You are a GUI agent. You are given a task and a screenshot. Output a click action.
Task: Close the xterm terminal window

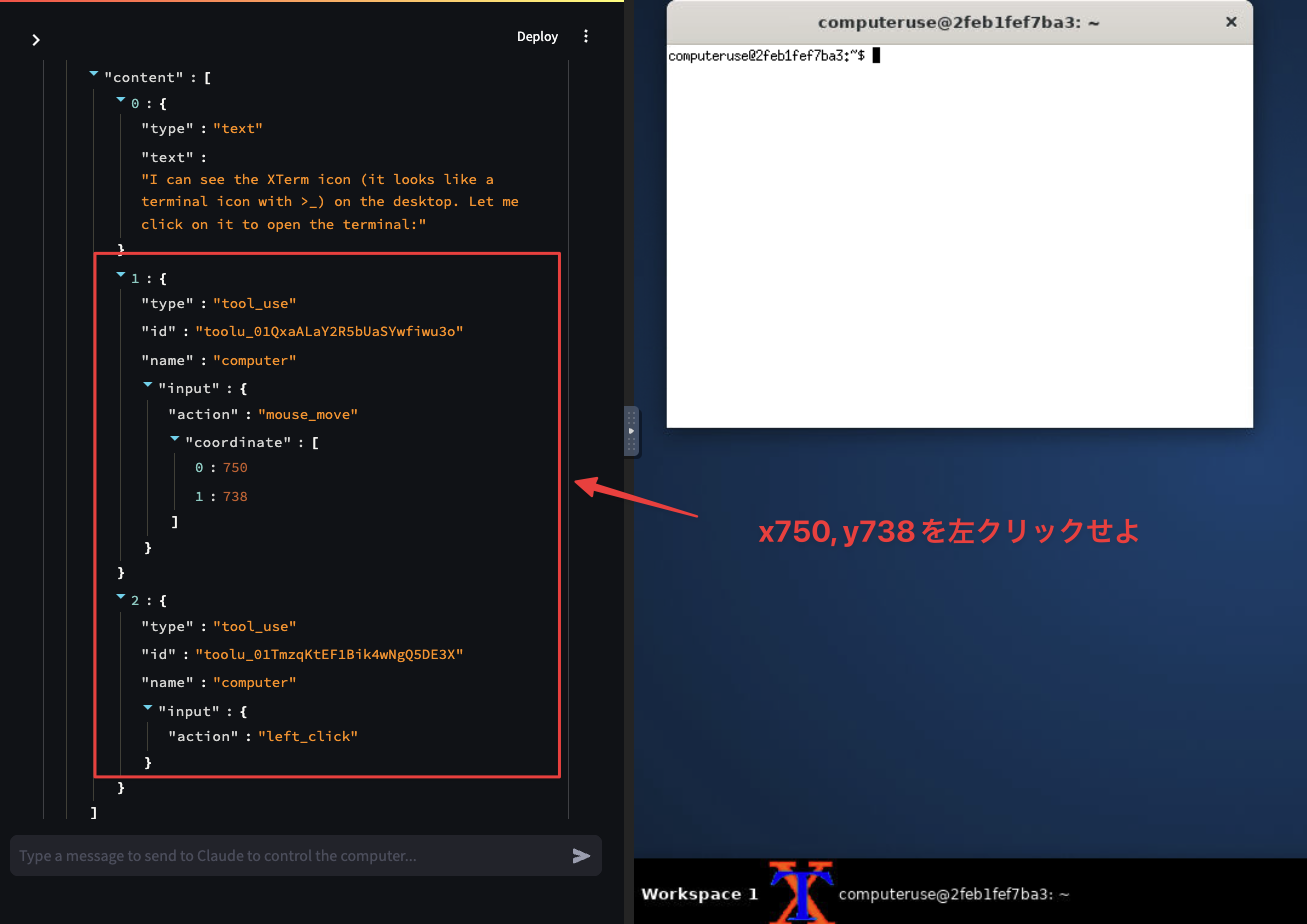pos(1231,21)
